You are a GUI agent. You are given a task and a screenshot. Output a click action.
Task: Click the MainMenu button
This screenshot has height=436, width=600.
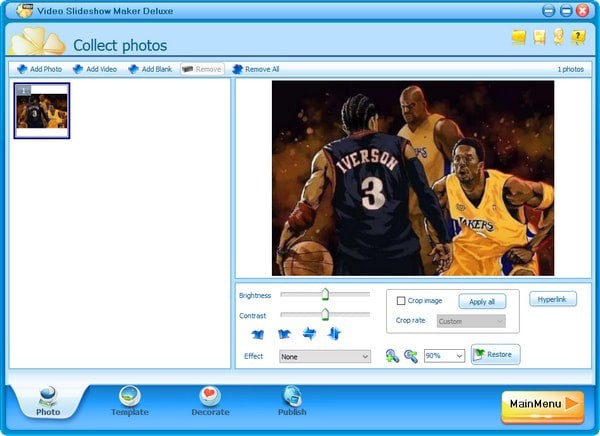[x=543, y=406]
